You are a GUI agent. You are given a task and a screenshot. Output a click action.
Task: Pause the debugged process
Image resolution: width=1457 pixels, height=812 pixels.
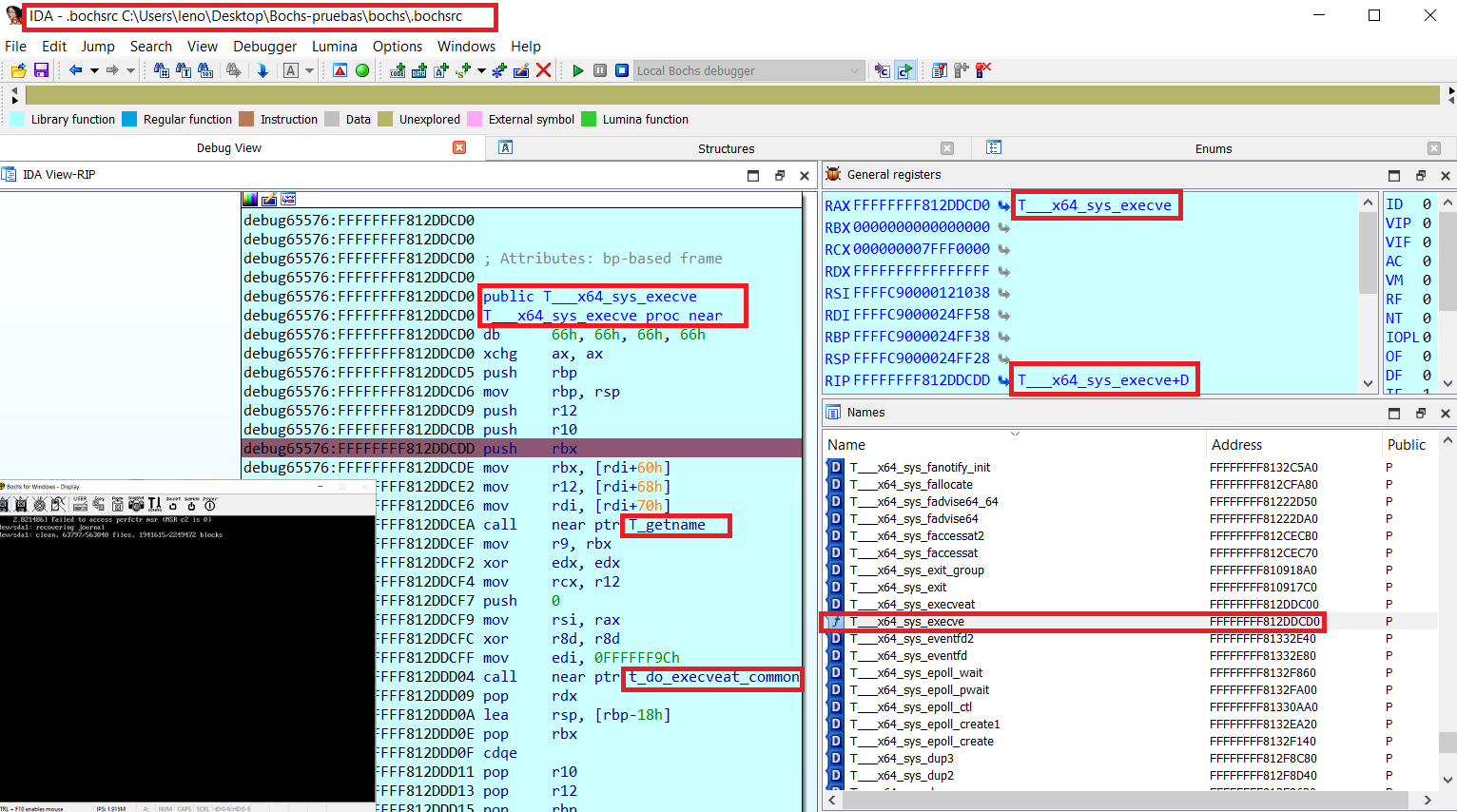click(x=599, y=70)
